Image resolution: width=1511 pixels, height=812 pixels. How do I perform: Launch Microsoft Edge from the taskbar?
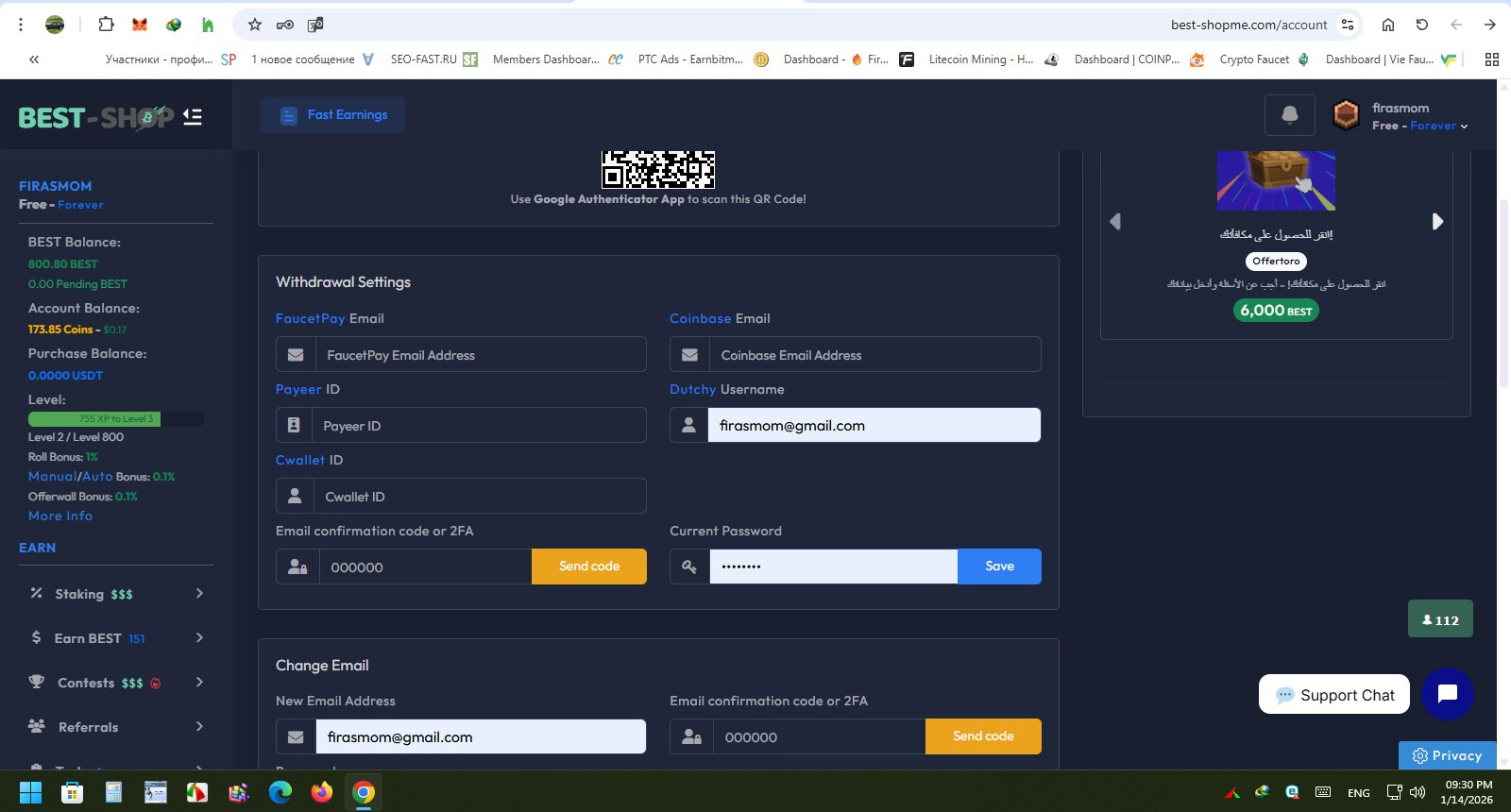click(x=280, y=792)
